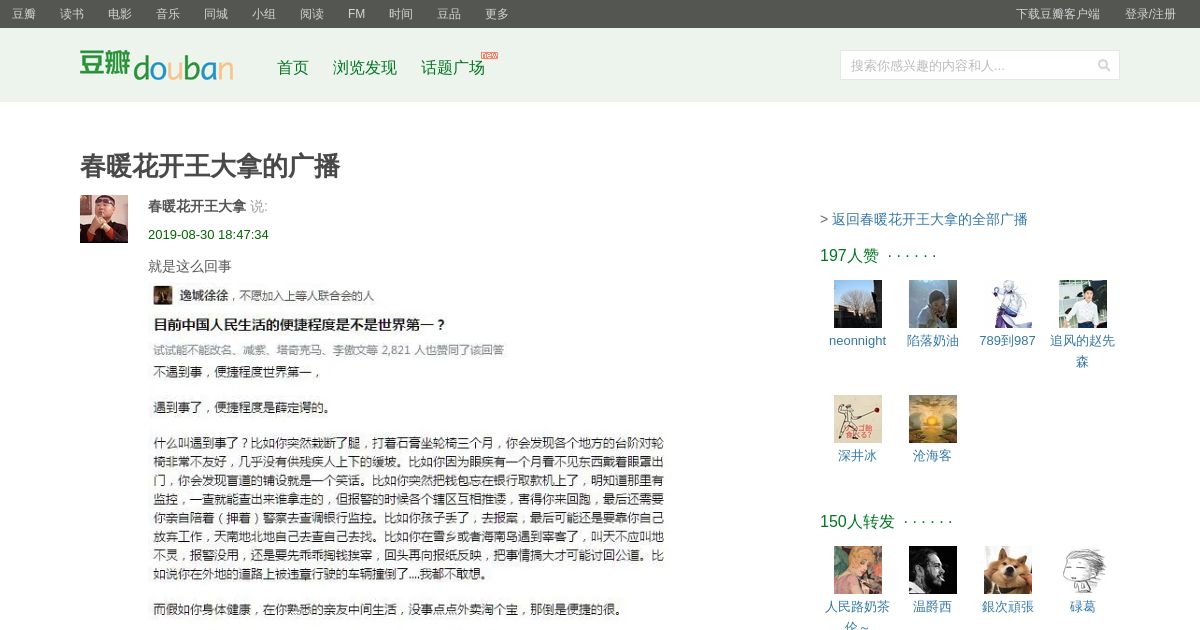This screenshot has width=1200, height=630.
Task: Open 同城 in top bar
Action: tap(216, 14)
